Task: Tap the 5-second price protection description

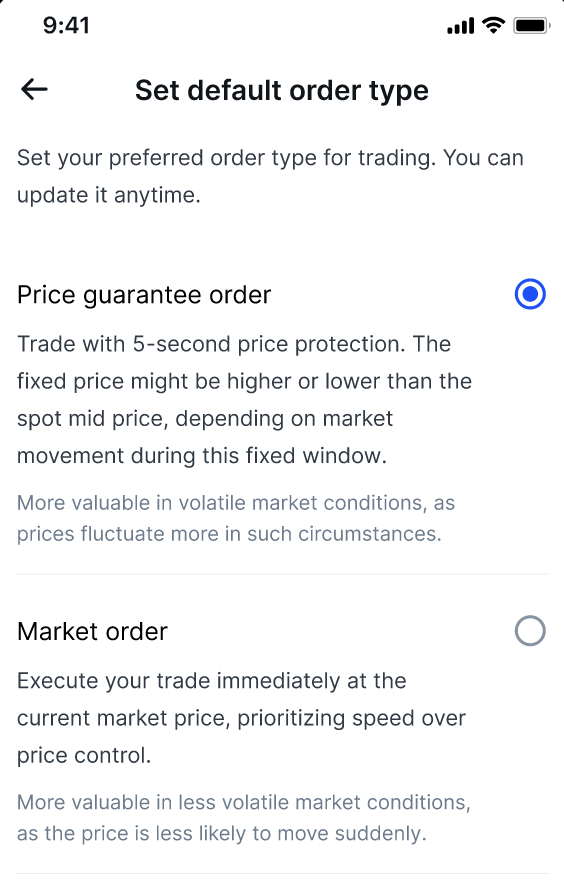Action: point(245,400)
